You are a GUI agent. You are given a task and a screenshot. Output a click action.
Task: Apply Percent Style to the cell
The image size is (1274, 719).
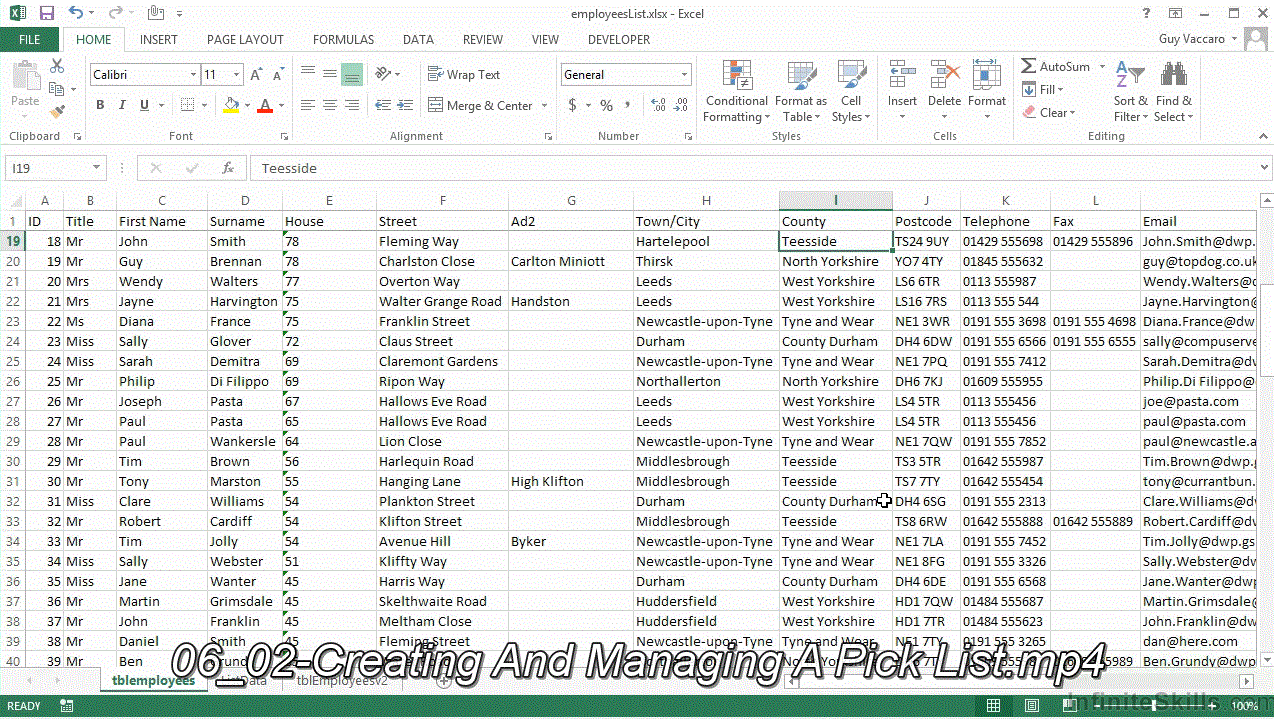(606, 105)
